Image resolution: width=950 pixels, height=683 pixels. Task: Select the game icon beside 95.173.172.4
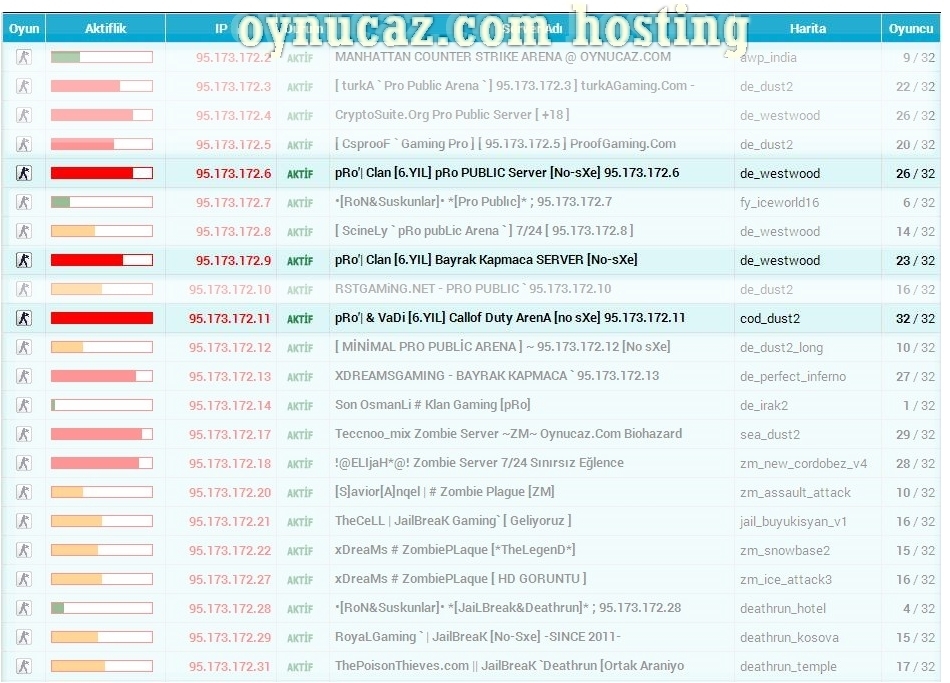[x=24, y=115]
